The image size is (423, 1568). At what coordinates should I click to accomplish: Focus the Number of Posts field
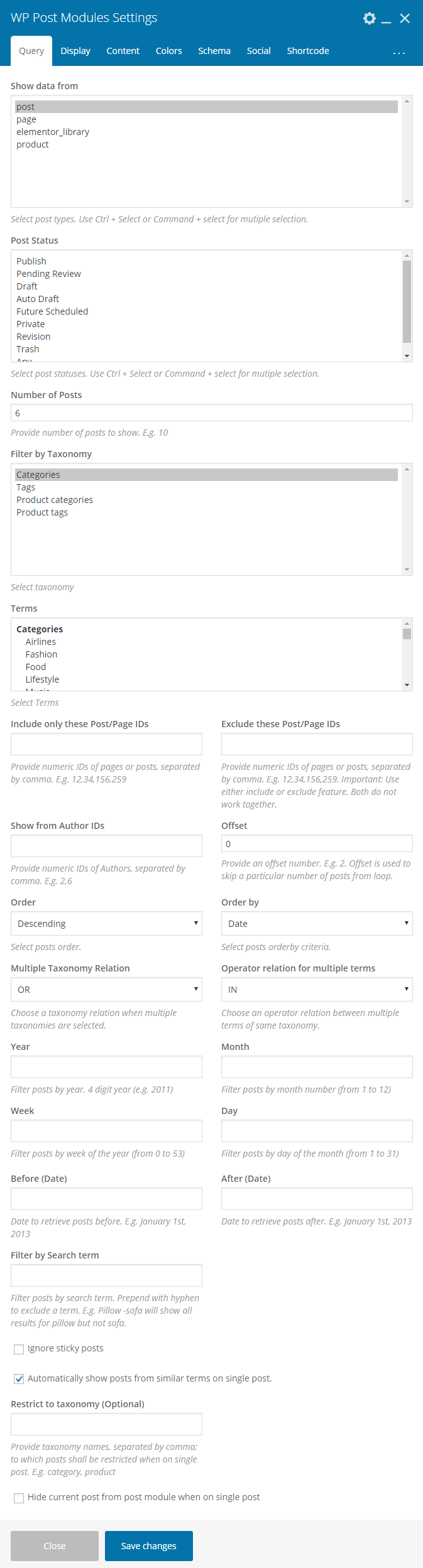[x=211, y=413]
